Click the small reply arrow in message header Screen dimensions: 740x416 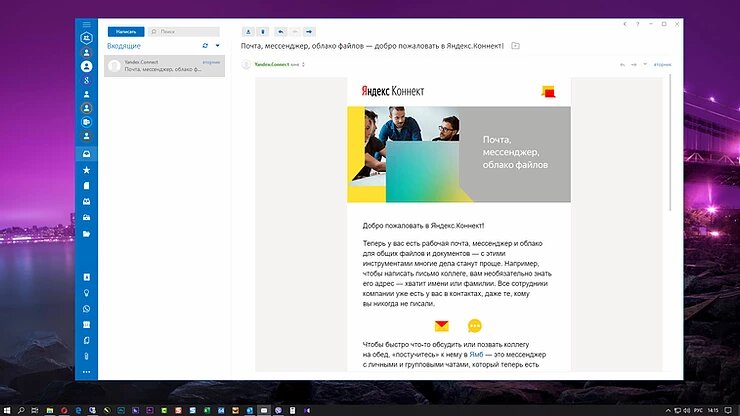(622, 64)
